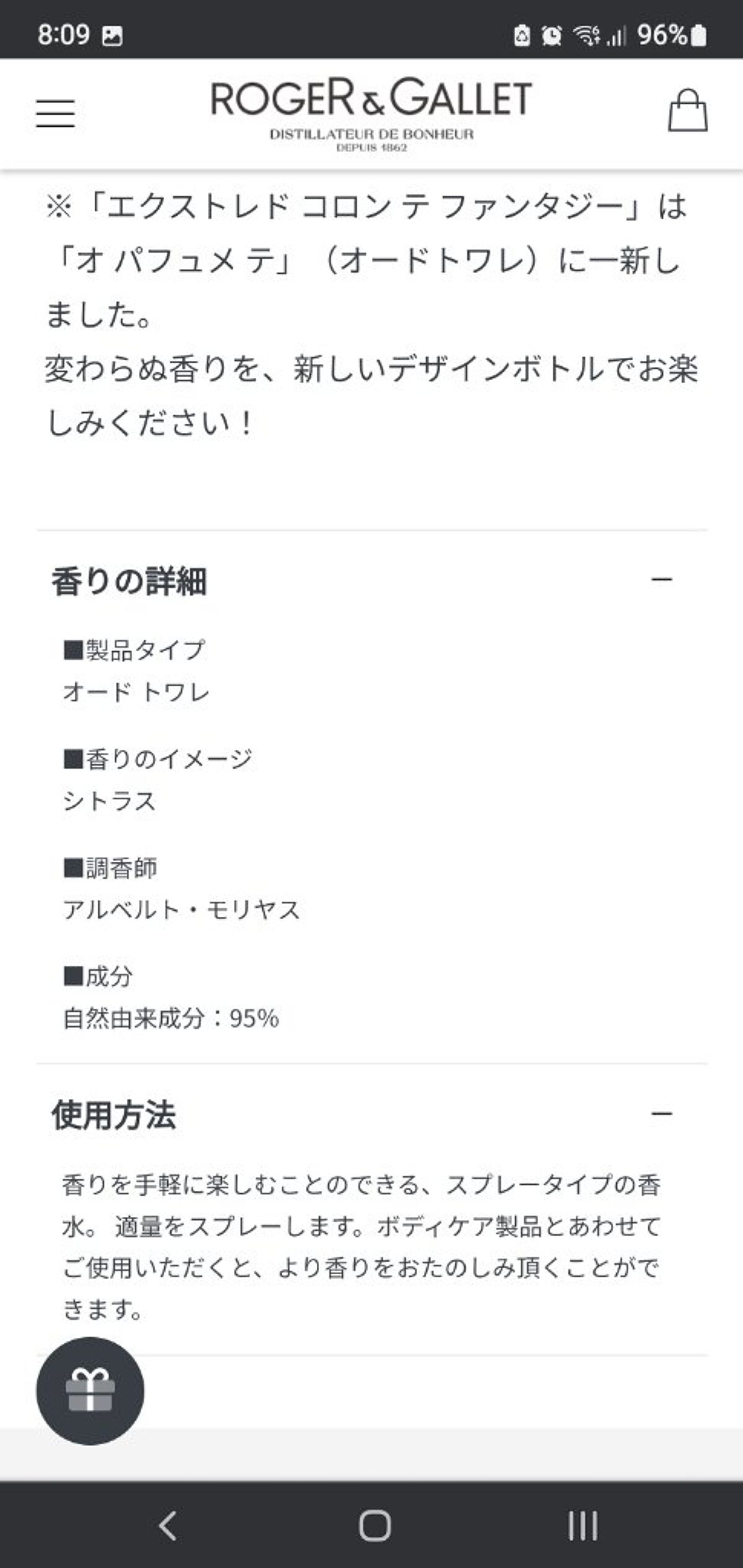Tap the cellular signal strength icon
The height and width of the screenshot is (1568, 743).
[x=616, y=37]
